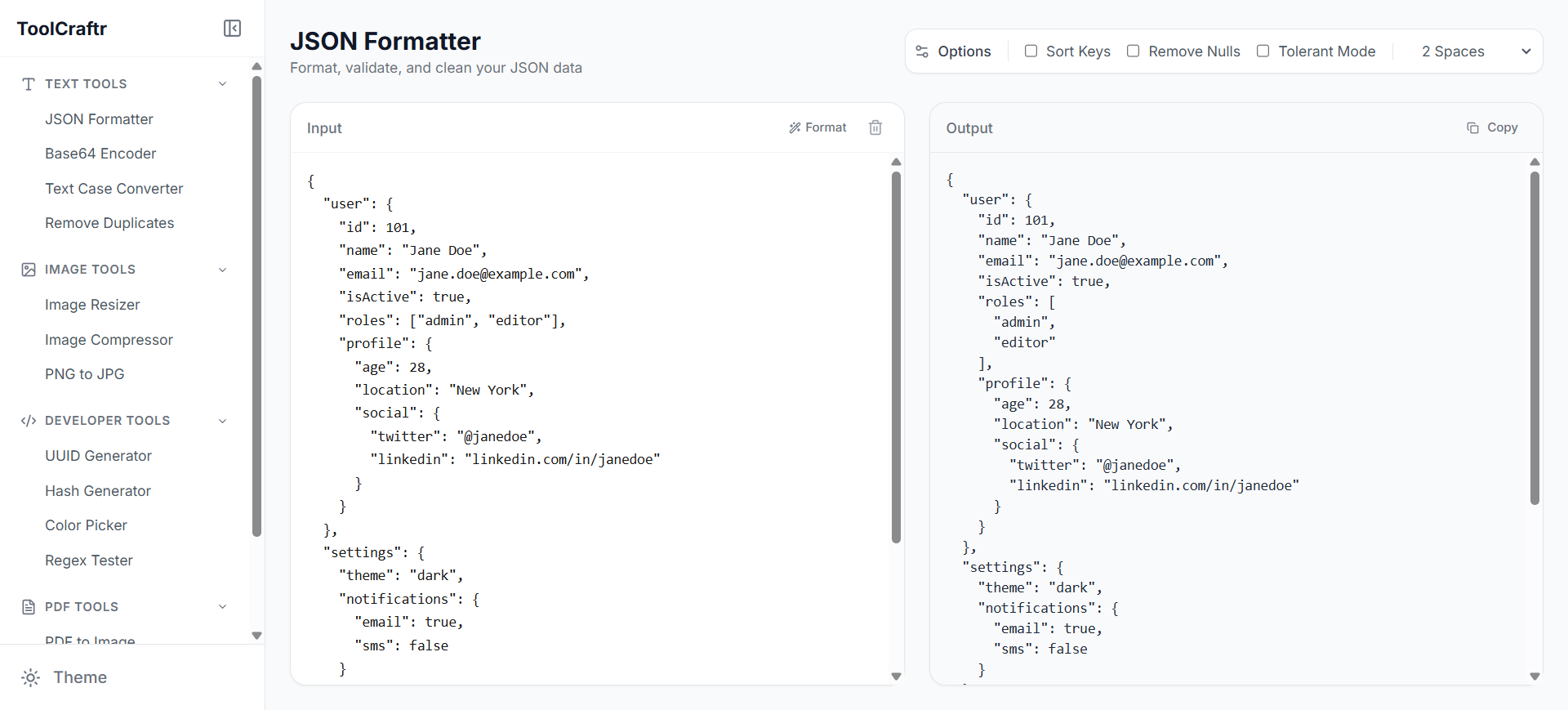Click the Image Tools heading

(90, 270)
